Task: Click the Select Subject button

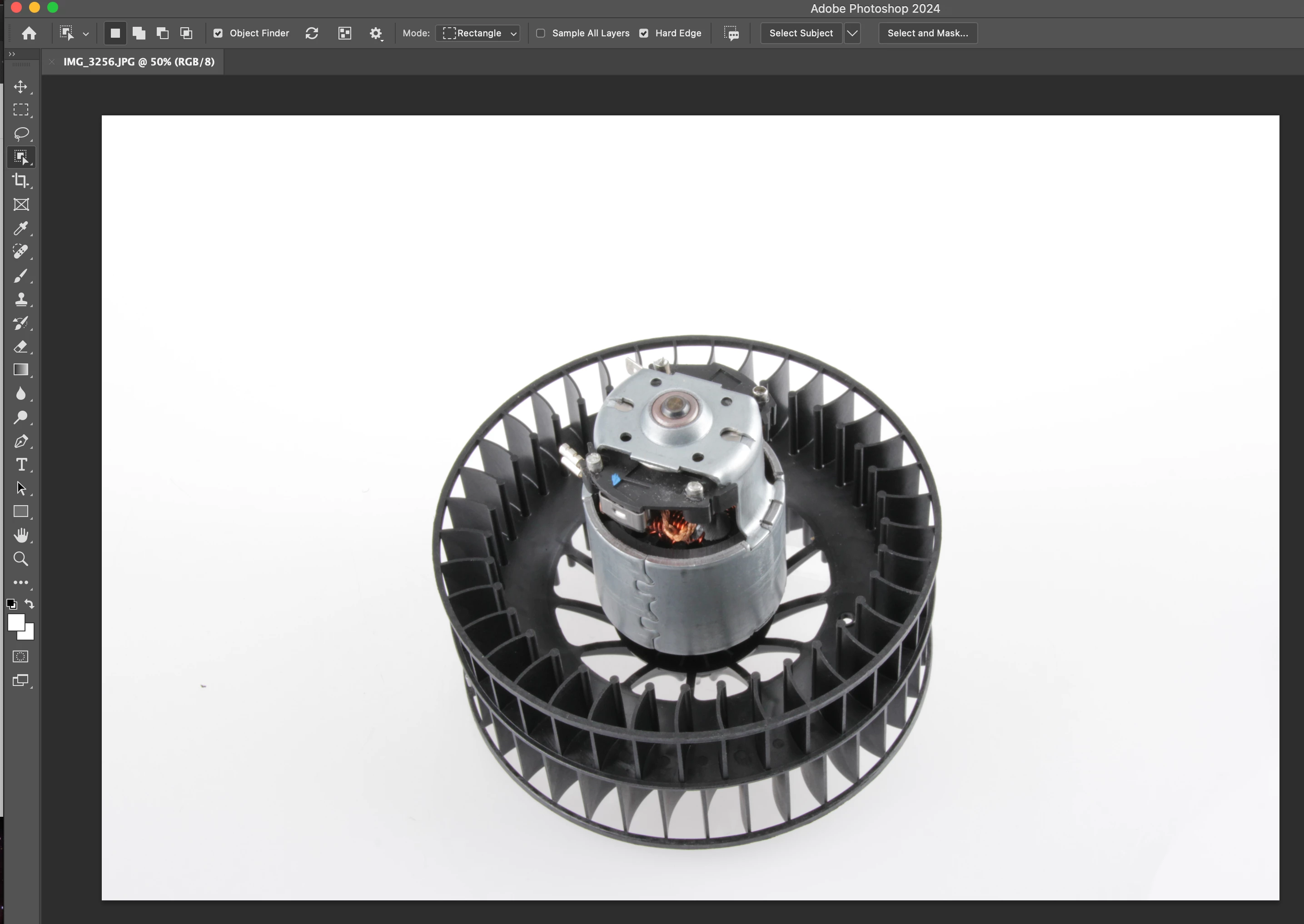Action: pyautogui.click(x=801, y=34)
